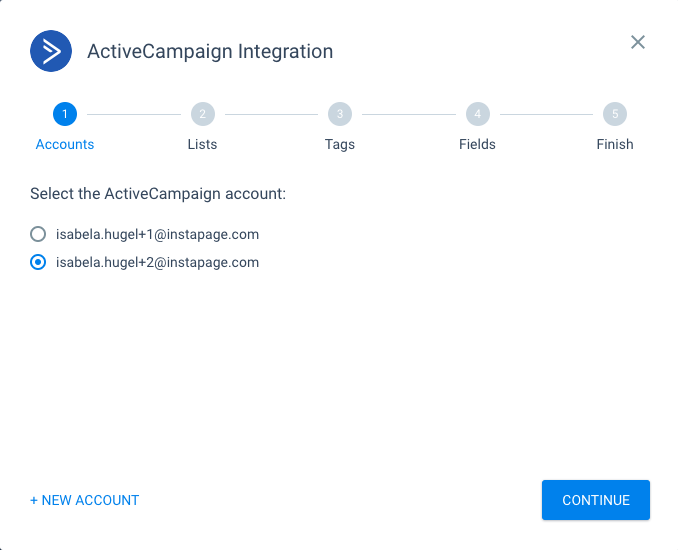678x550 pixels.
Task: Click the step 1 circle
Action: pyautogui.click(x=65, y=114)
